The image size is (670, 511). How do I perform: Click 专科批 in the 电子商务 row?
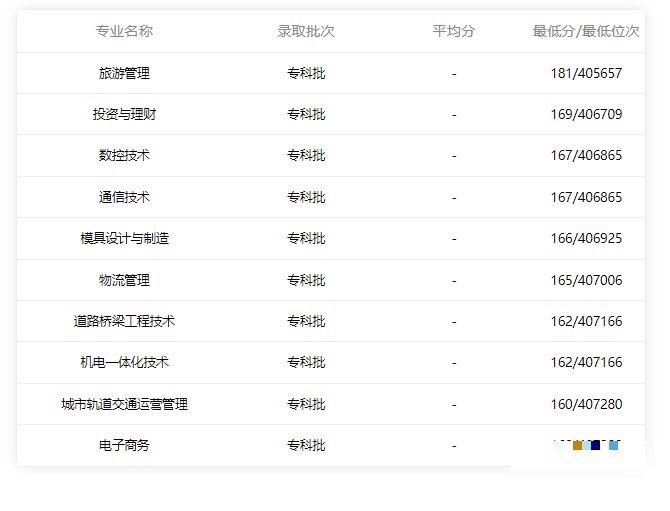pyautogui.click(x=306, y=445)
